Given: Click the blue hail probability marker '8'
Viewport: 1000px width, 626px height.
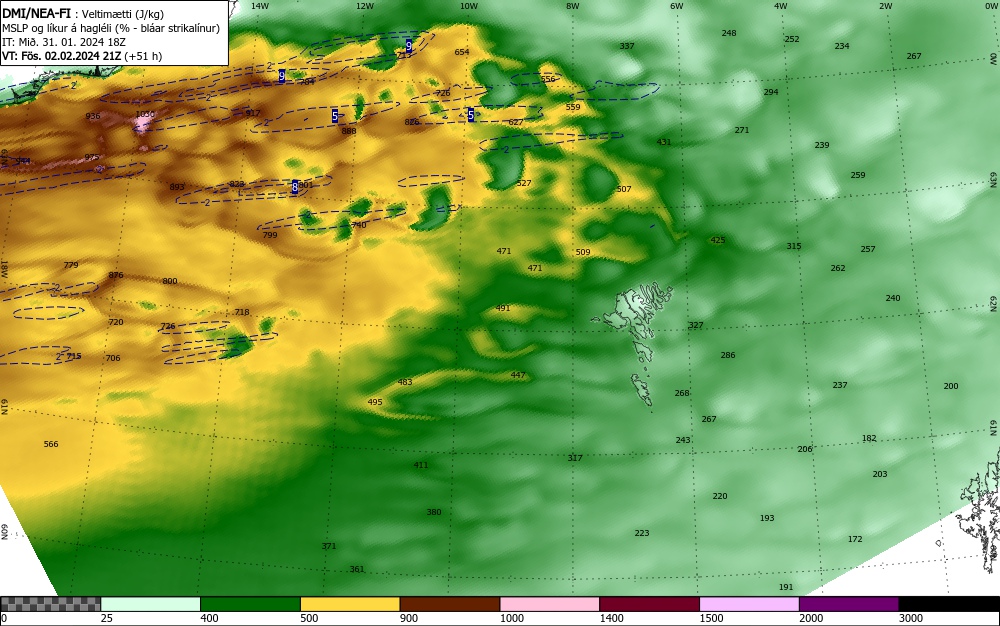Looking at the screenshot, I should point(295,187).
